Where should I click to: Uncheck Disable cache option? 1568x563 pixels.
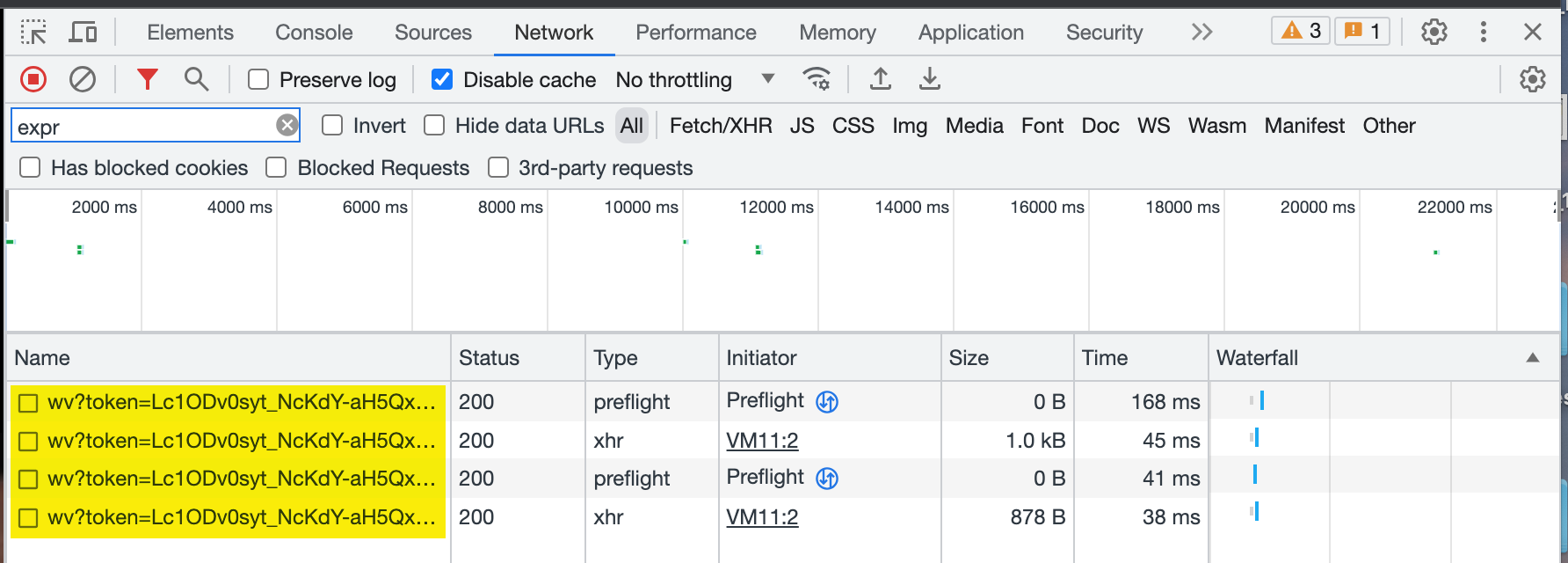point(442,80)
